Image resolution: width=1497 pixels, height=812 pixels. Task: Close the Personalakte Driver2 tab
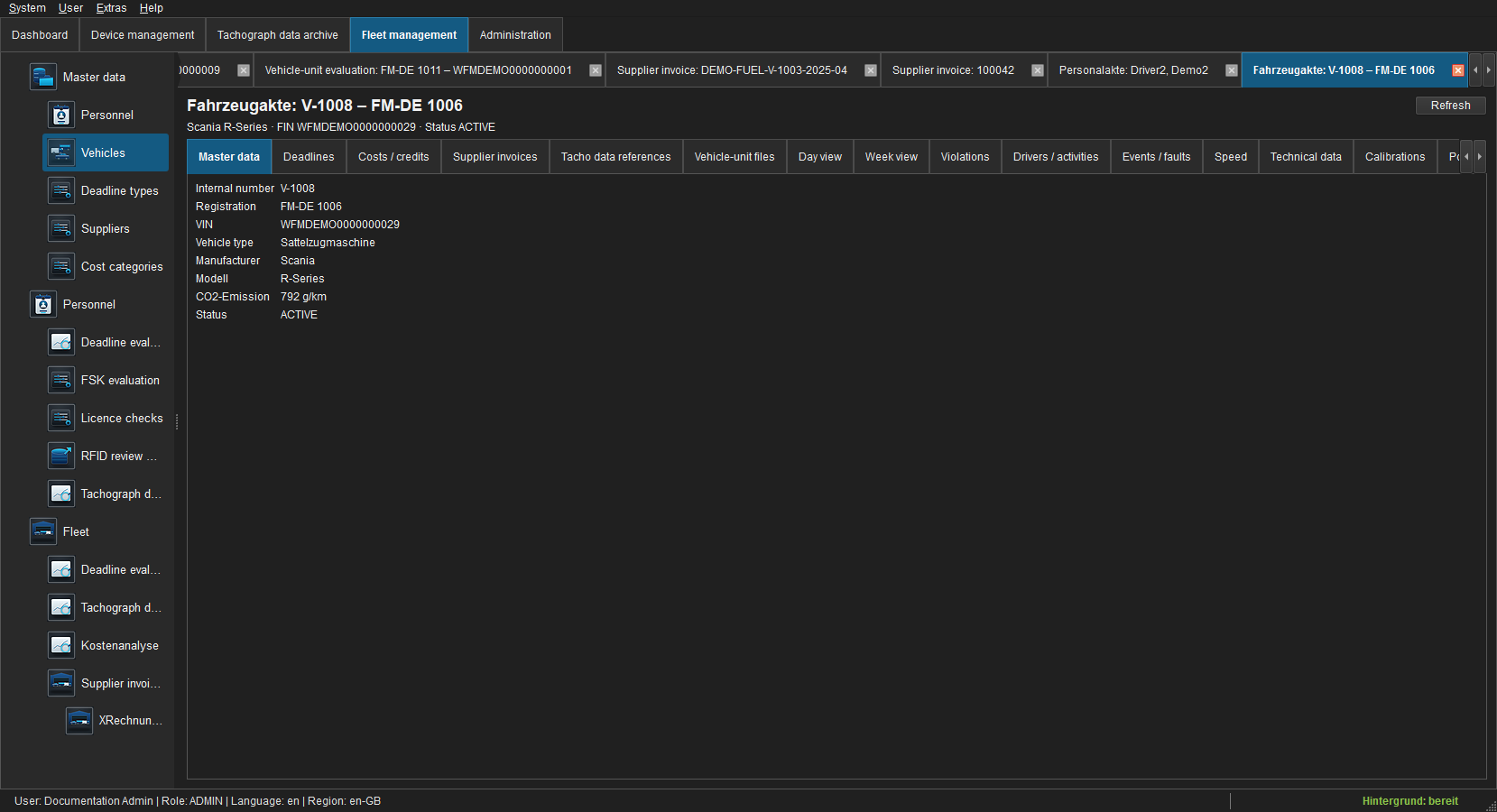1231,70
